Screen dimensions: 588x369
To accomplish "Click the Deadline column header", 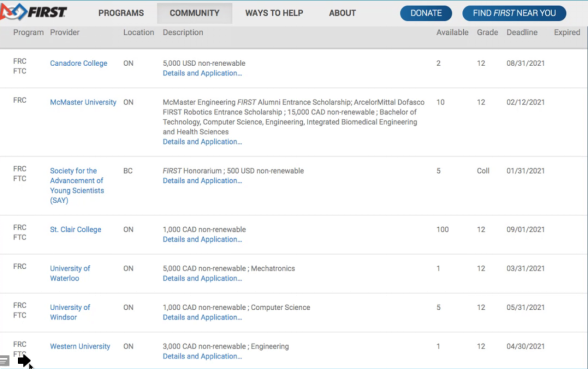I will [522, 32].
